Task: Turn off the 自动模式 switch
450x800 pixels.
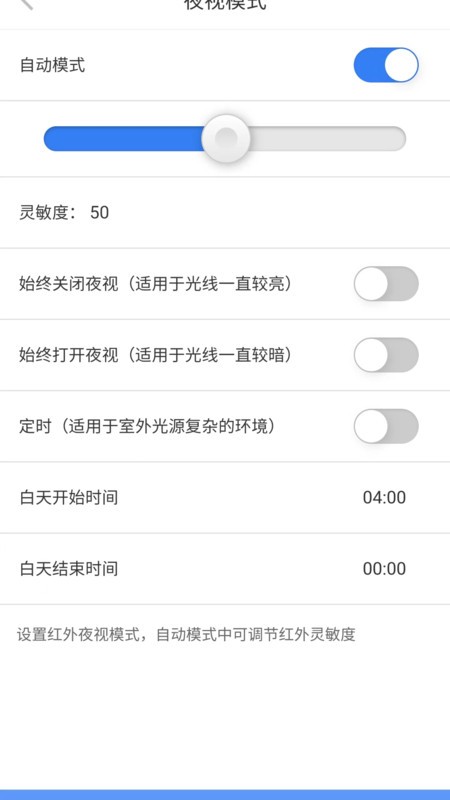Action: pos(386,65)
